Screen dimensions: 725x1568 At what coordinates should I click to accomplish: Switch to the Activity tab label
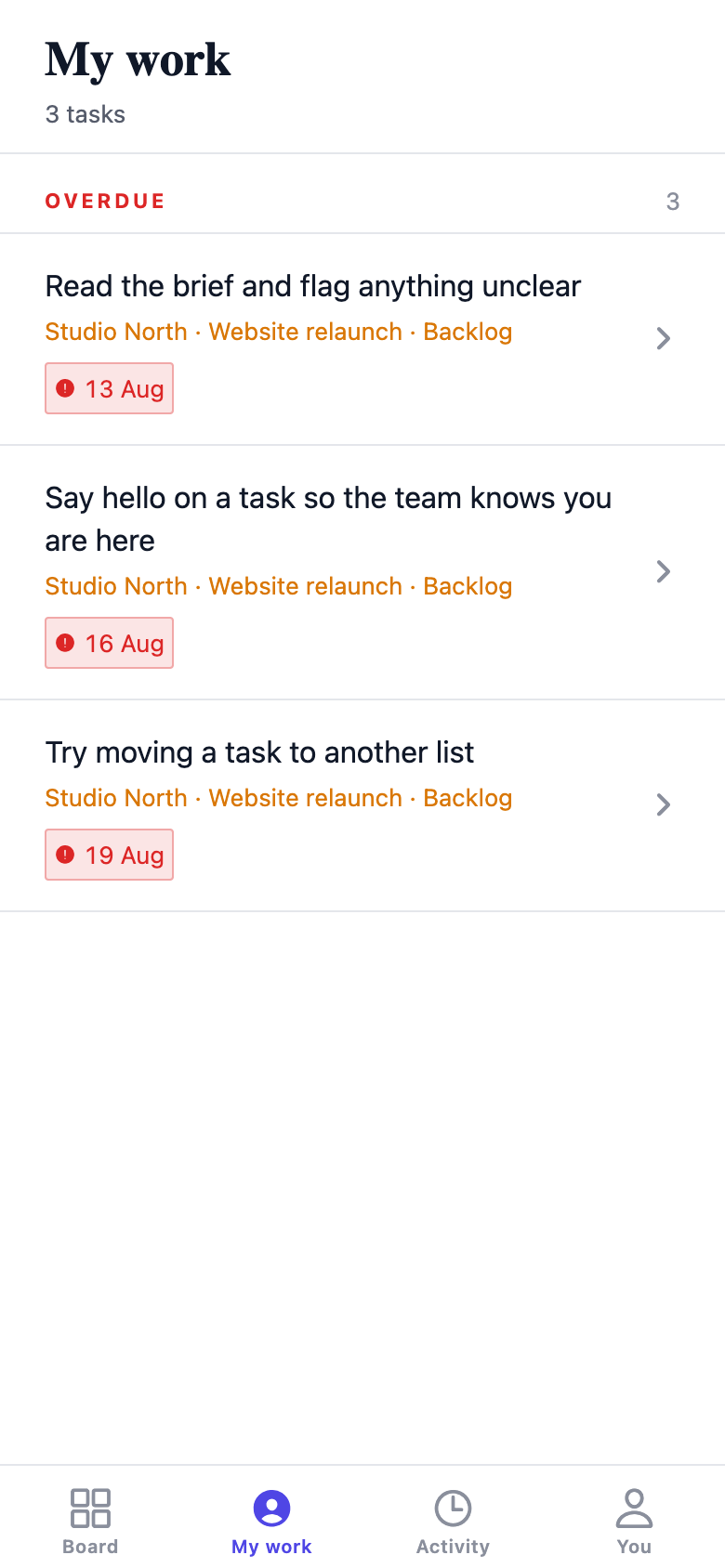click(453, 1547)
